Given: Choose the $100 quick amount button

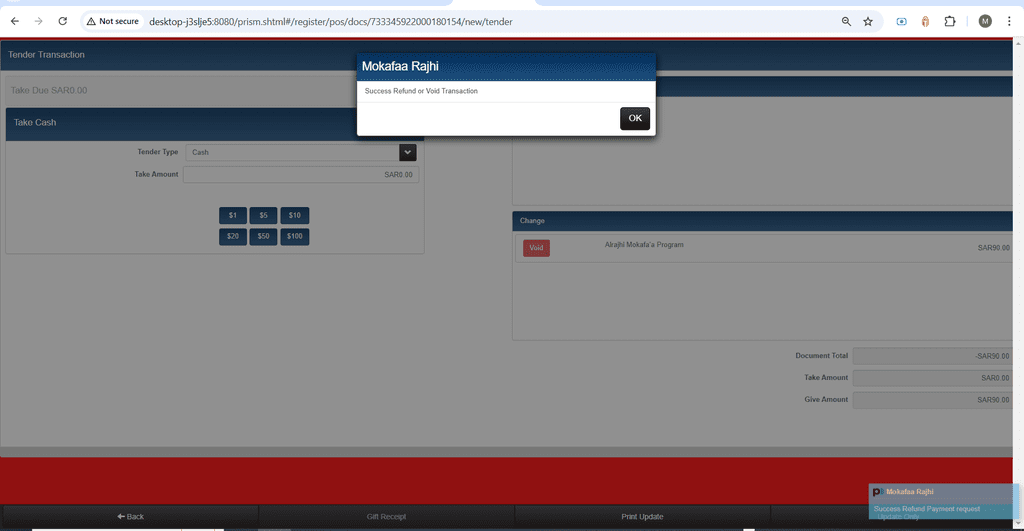Looking at the screenshot, I should (295, 236).
